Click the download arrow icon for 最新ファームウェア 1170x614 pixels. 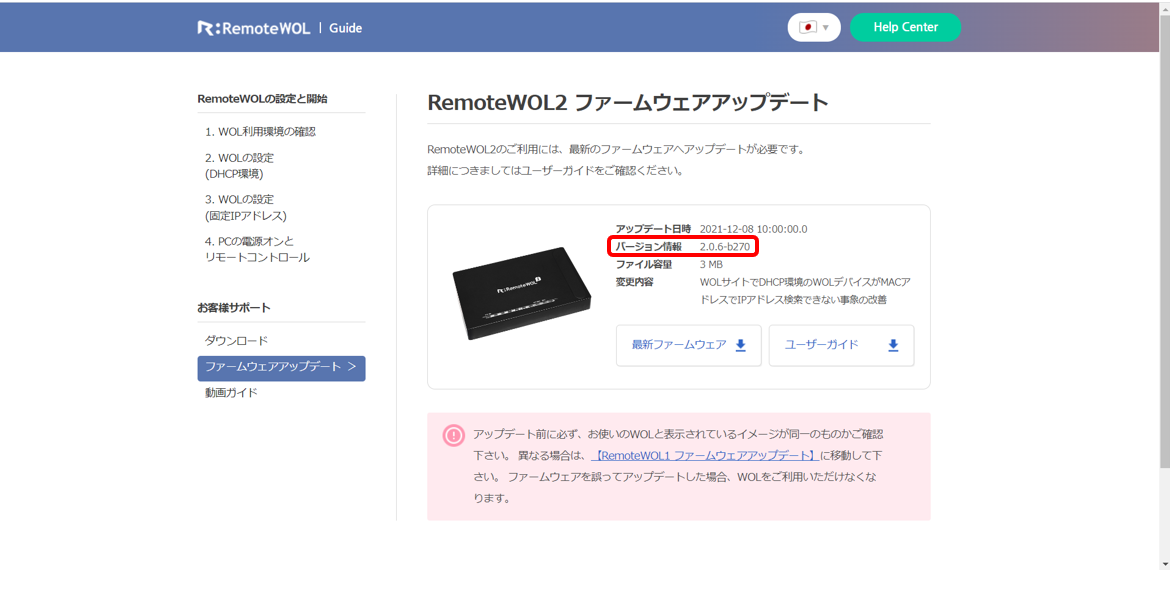[741, 345]
